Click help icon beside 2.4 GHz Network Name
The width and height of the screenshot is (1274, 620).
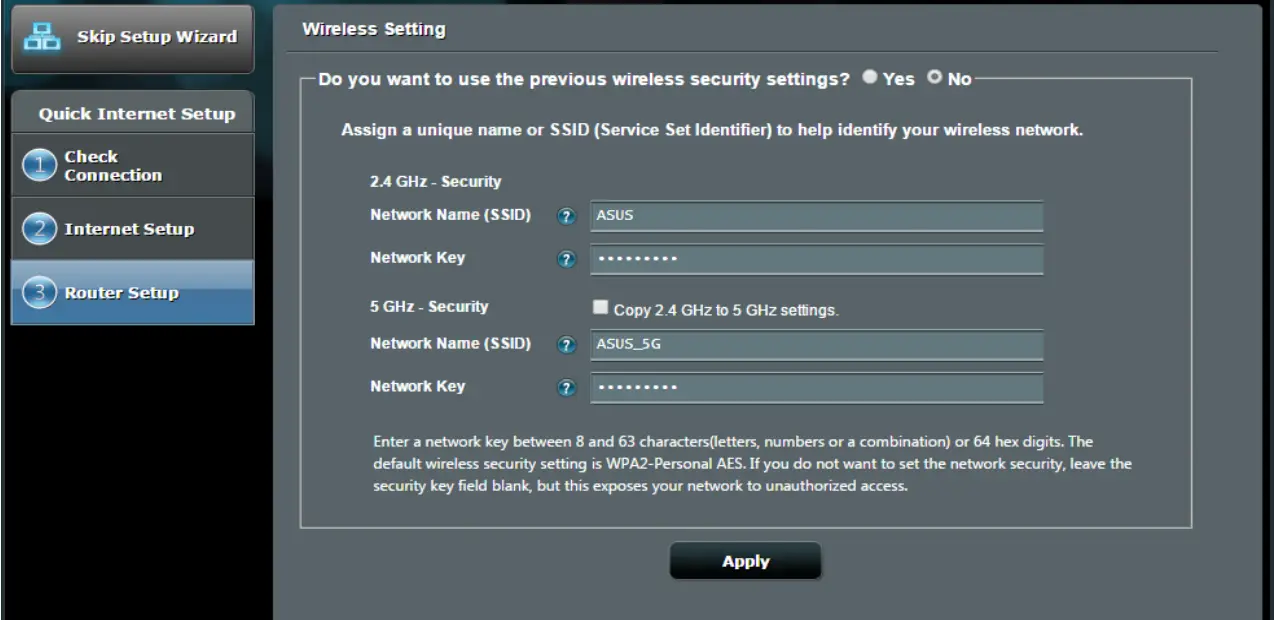[x=567, y=217]
